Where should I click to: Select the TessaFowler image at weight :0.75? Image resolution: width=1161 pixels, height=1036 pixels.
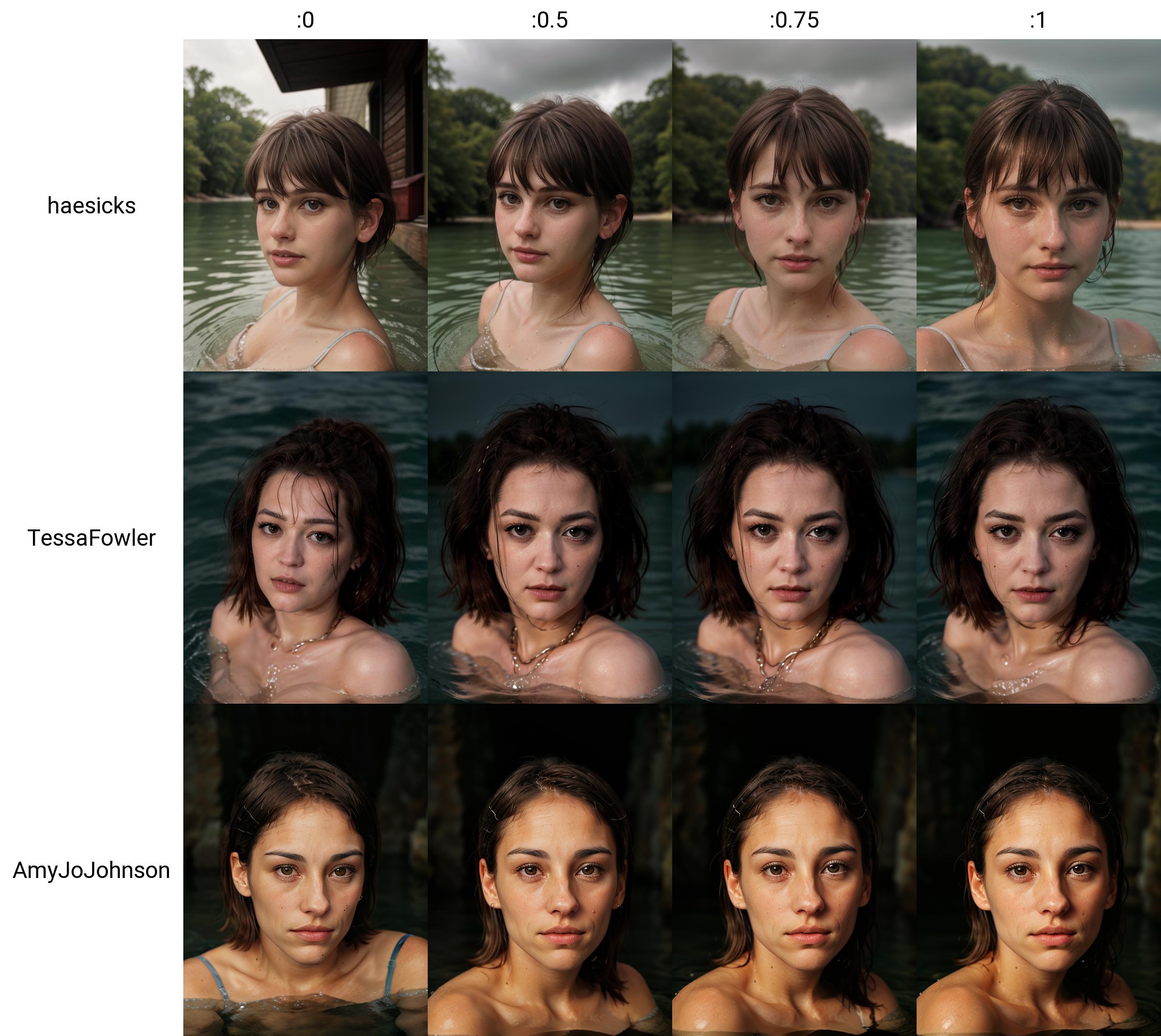click(794, 538)
